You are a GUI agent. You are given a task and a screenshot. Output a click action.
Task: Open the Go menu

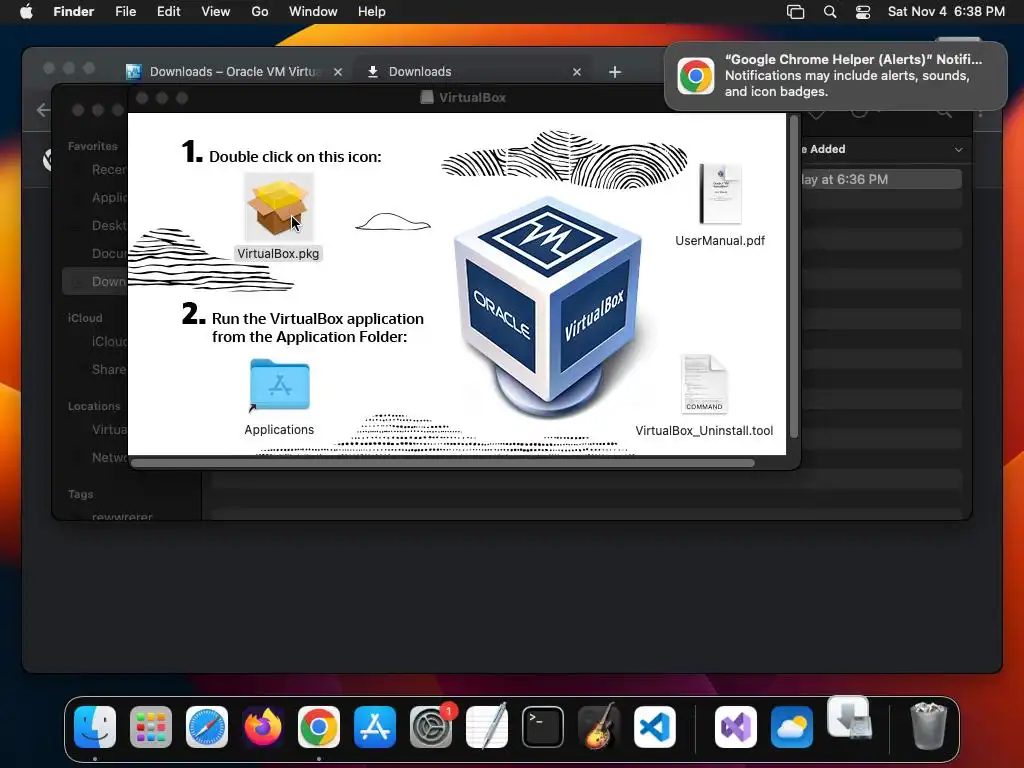pos(260,12)
